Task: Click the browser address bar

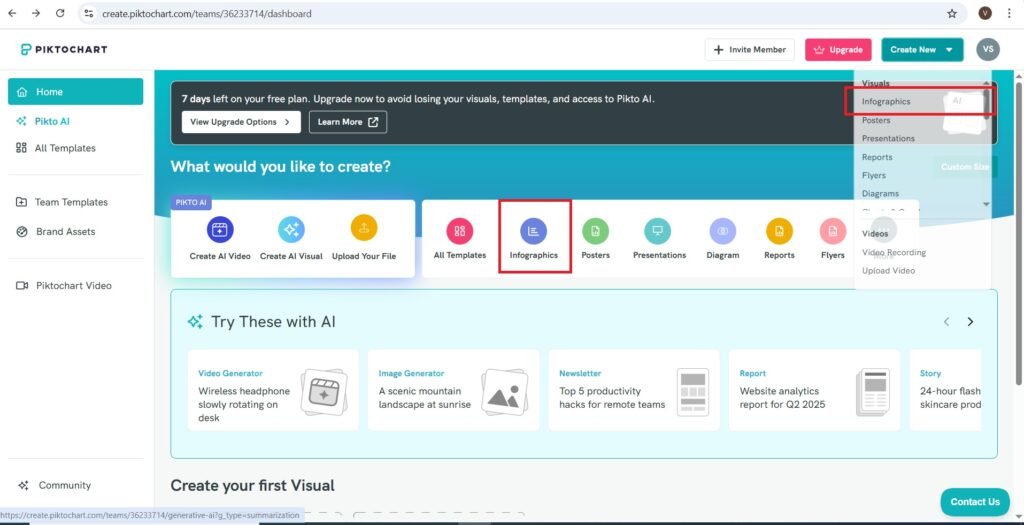Action: [x=500, y=14]
